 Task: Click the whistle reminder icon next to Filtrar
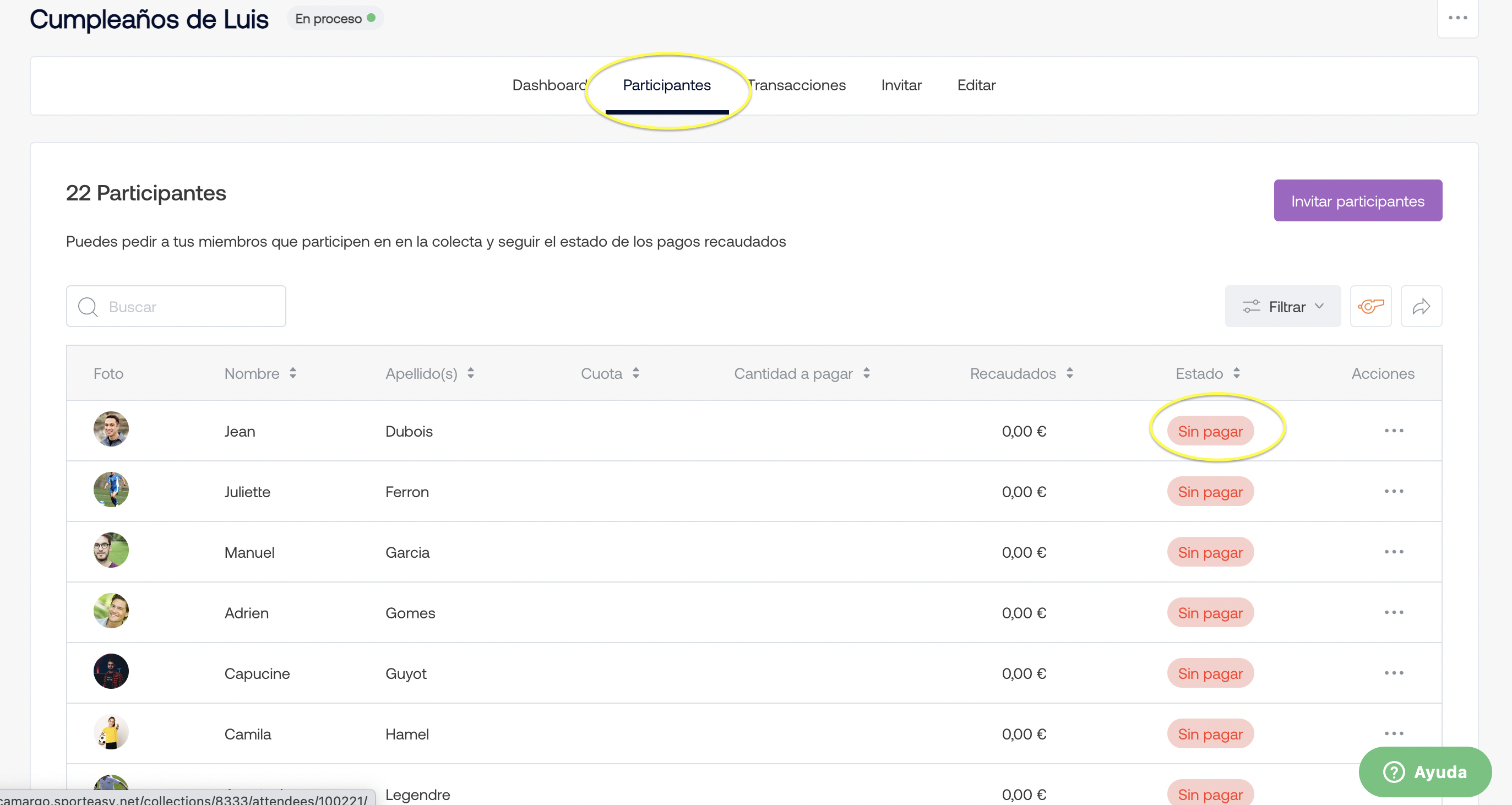tap(1370, 307)
